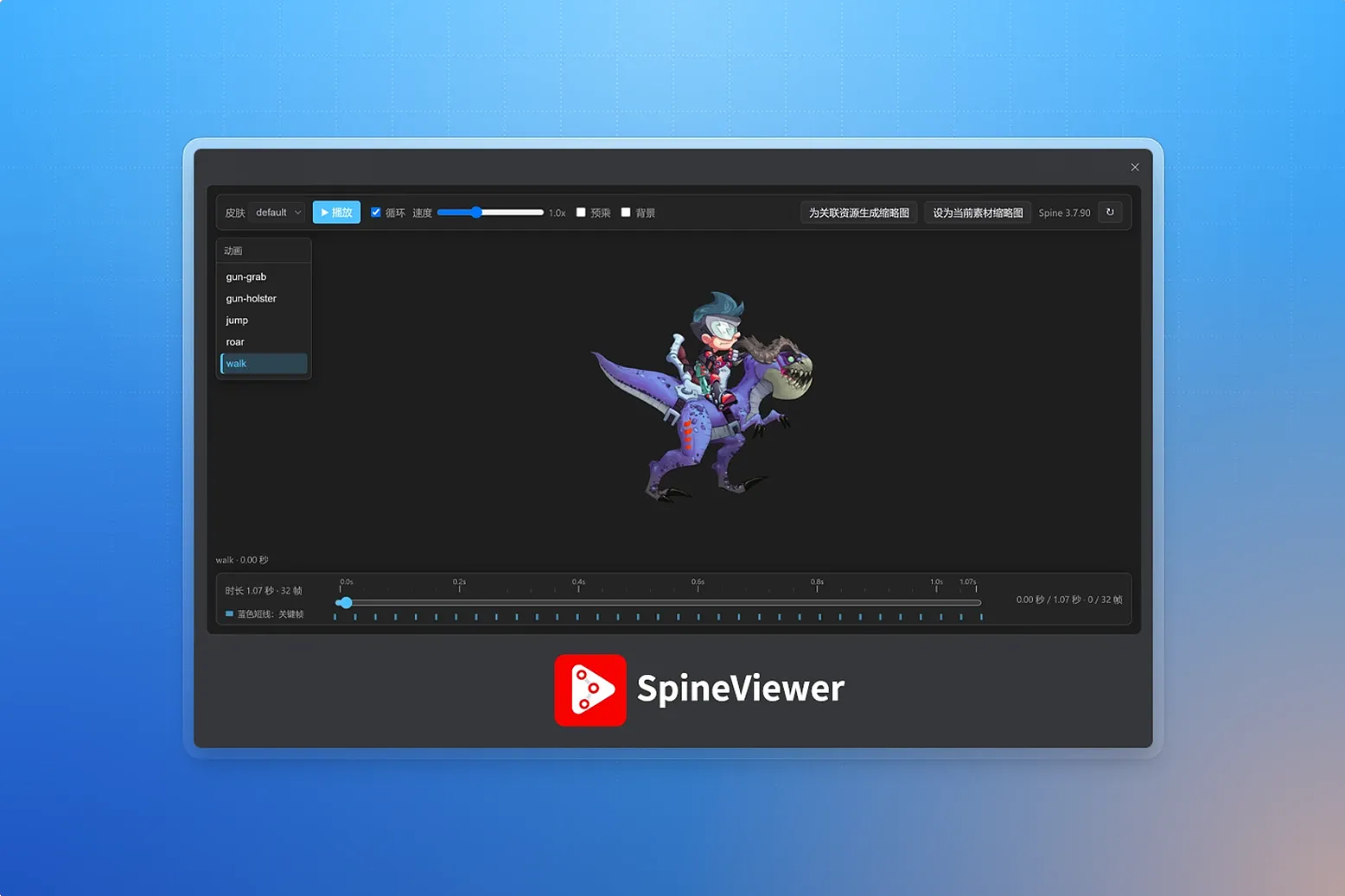Click the 动画 animation panel header
The width and height of the screenshot is (1345, 896).
264,251
